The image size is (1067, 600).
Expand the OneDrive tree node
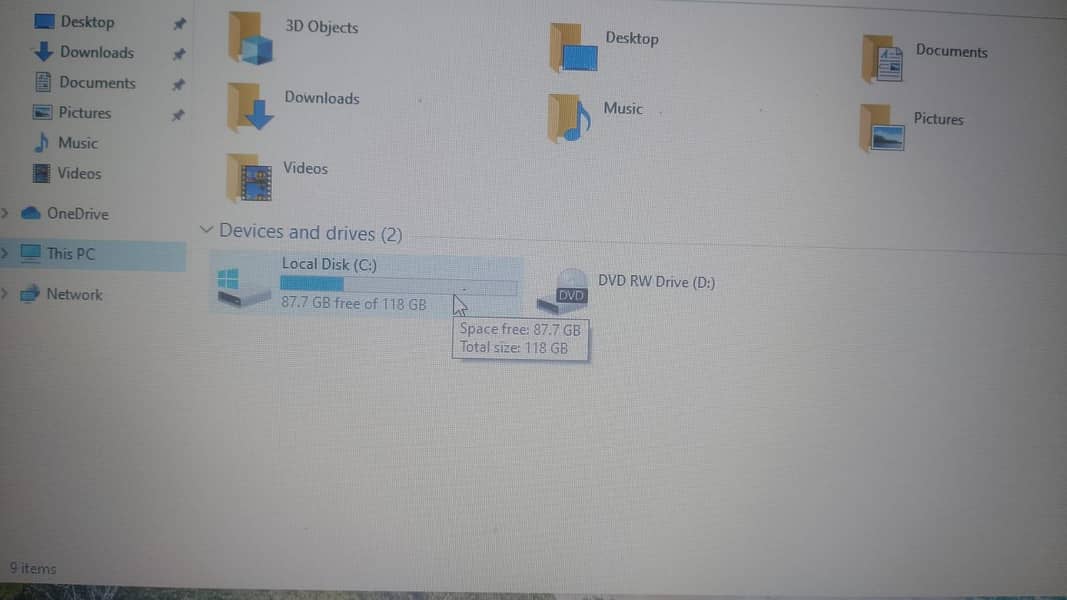point(5,214)
